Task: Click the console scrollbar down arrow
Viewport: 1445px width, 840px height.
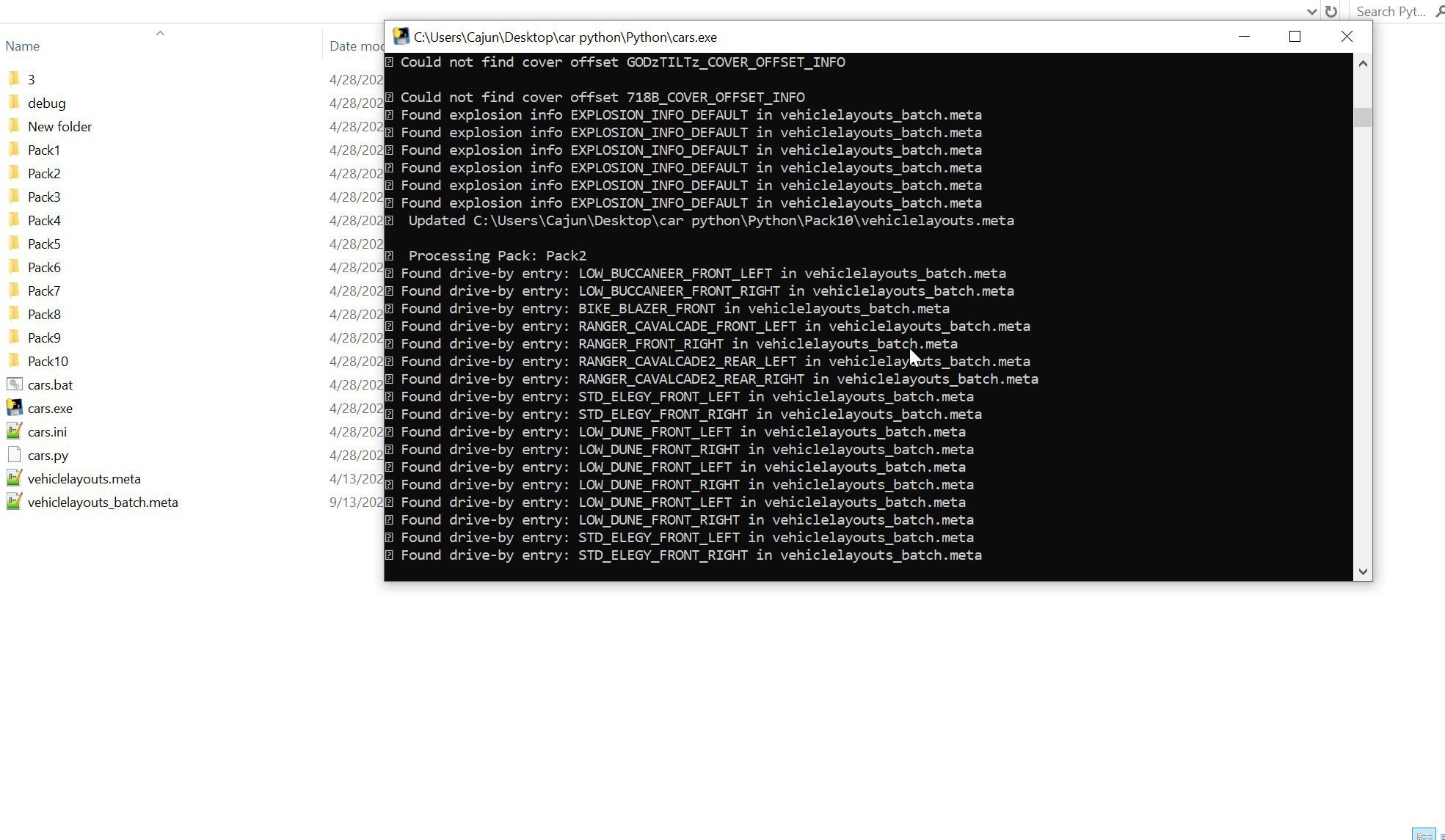Action: tap(1363, 571)
